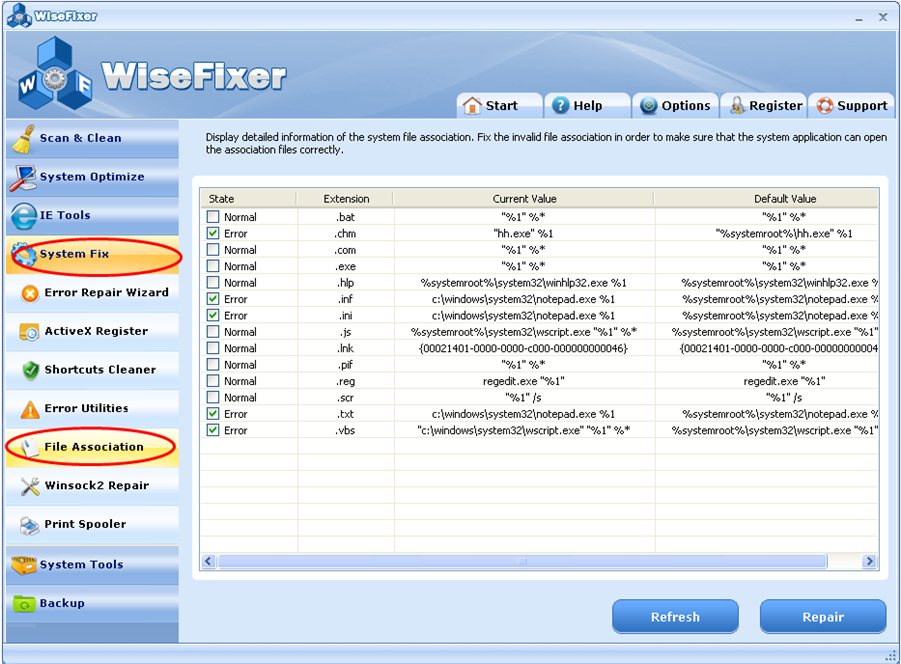This screenshot has height=664, width=901.
Task: Click the ActiveX Register icon
Action: pos(29,332)
